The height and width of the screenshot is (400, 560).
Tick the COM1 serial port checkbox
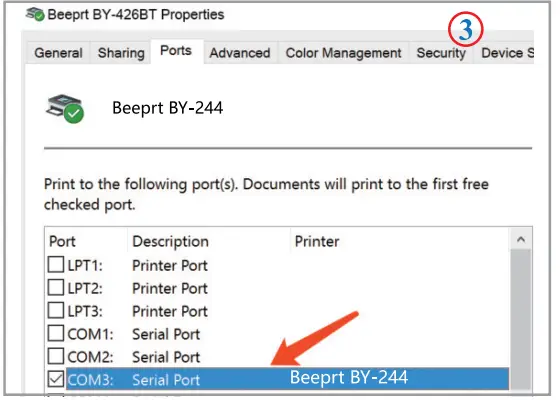pyautogui.click(x=56, y=333)
